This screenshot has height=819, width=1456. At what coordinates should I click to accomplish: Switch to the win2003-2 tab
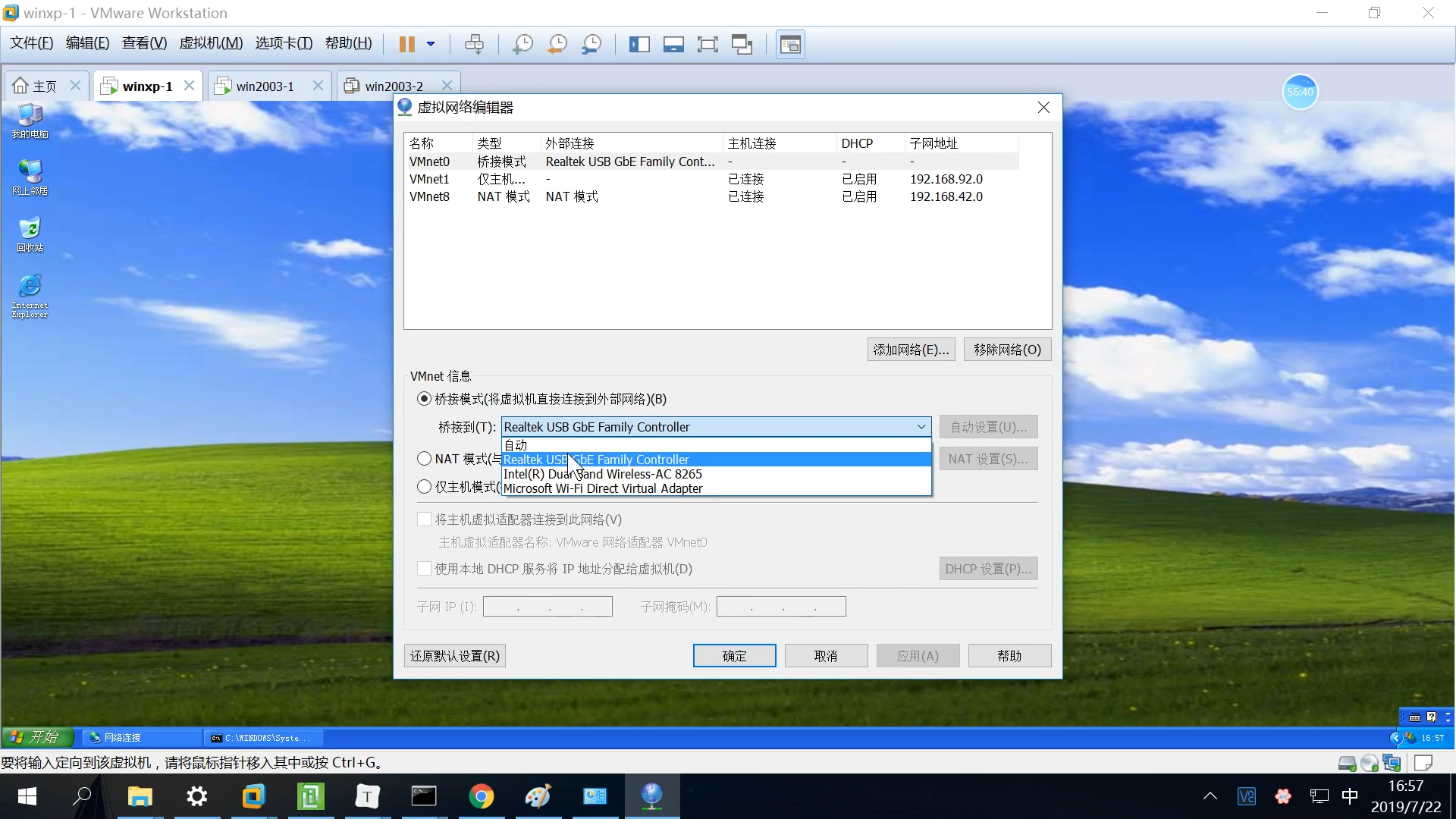click(x=385, y=86)
